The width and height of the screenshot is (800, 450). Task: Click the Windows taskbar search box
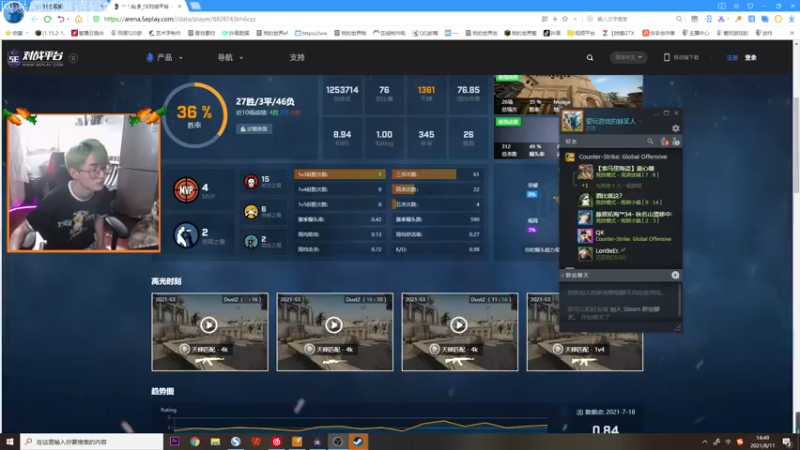(x=92, y=441)
